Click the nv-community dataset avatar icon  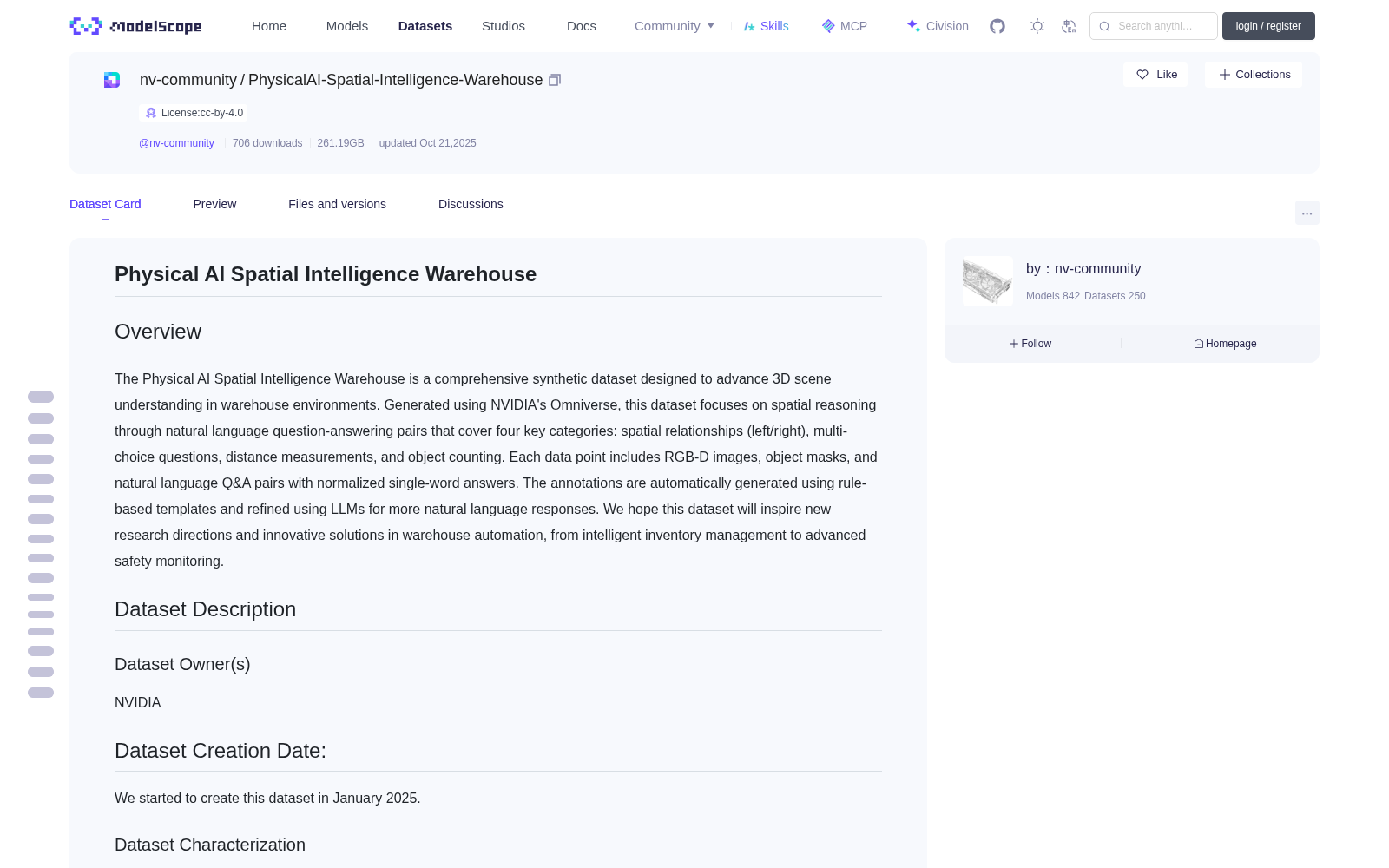[112, 80]
